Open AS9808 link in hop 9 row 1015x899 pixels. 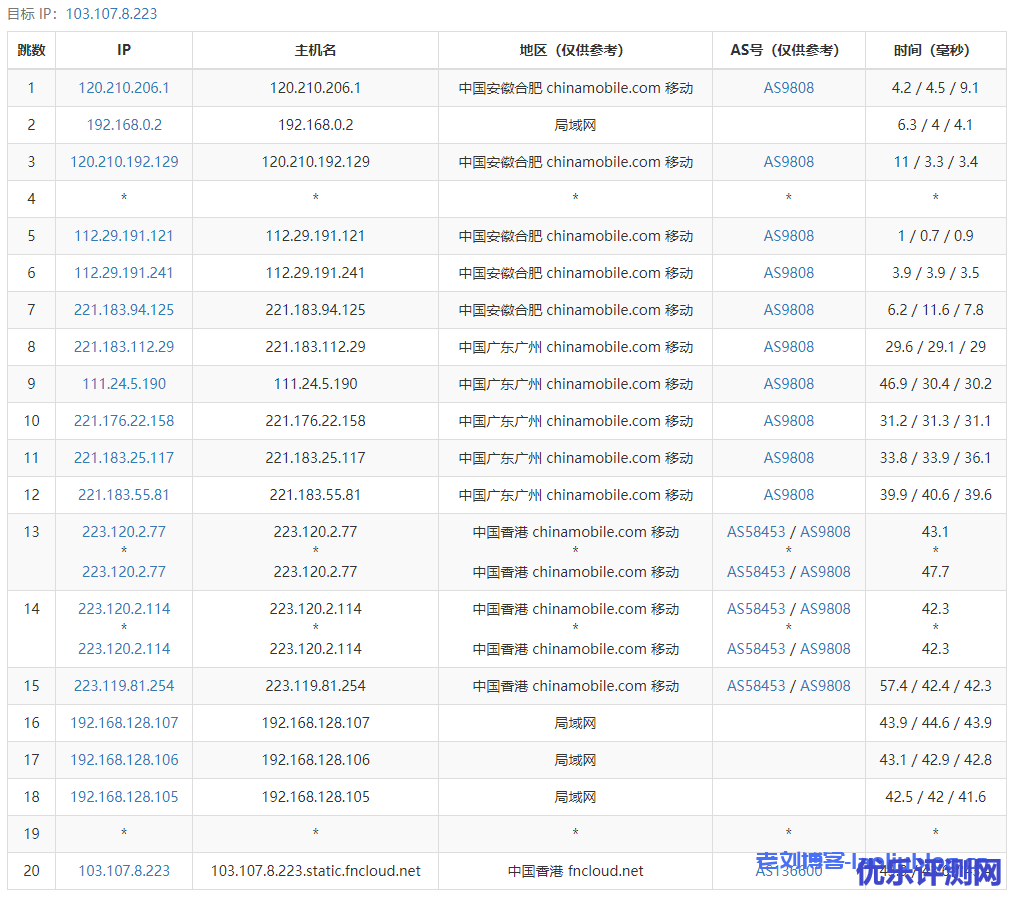788,384
